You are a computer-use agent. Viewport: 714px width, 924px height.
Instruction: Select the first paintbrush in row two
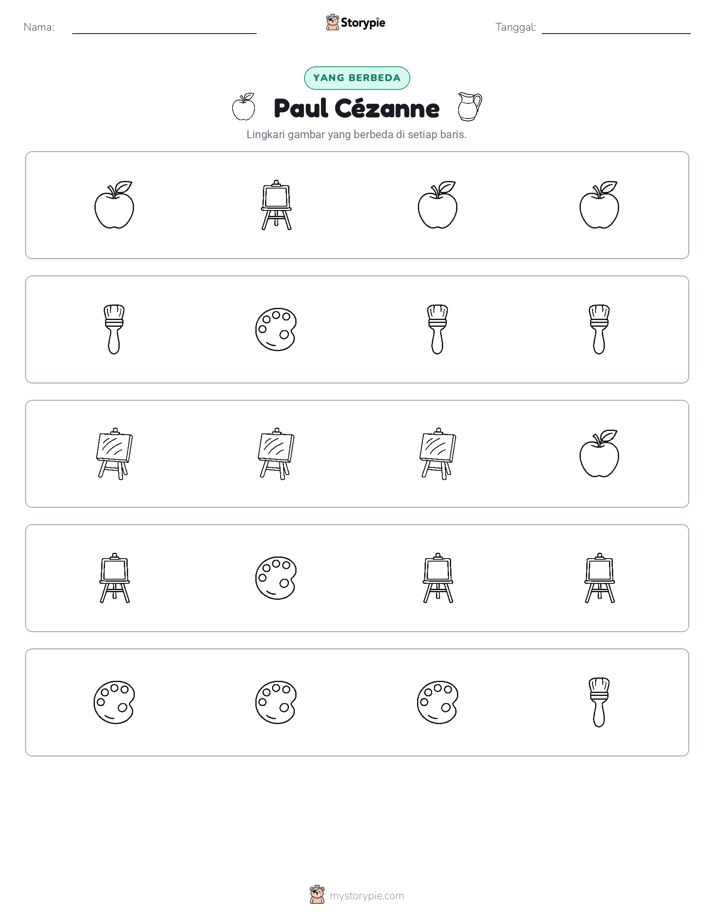pyautogui.click(x=114, y=329)
